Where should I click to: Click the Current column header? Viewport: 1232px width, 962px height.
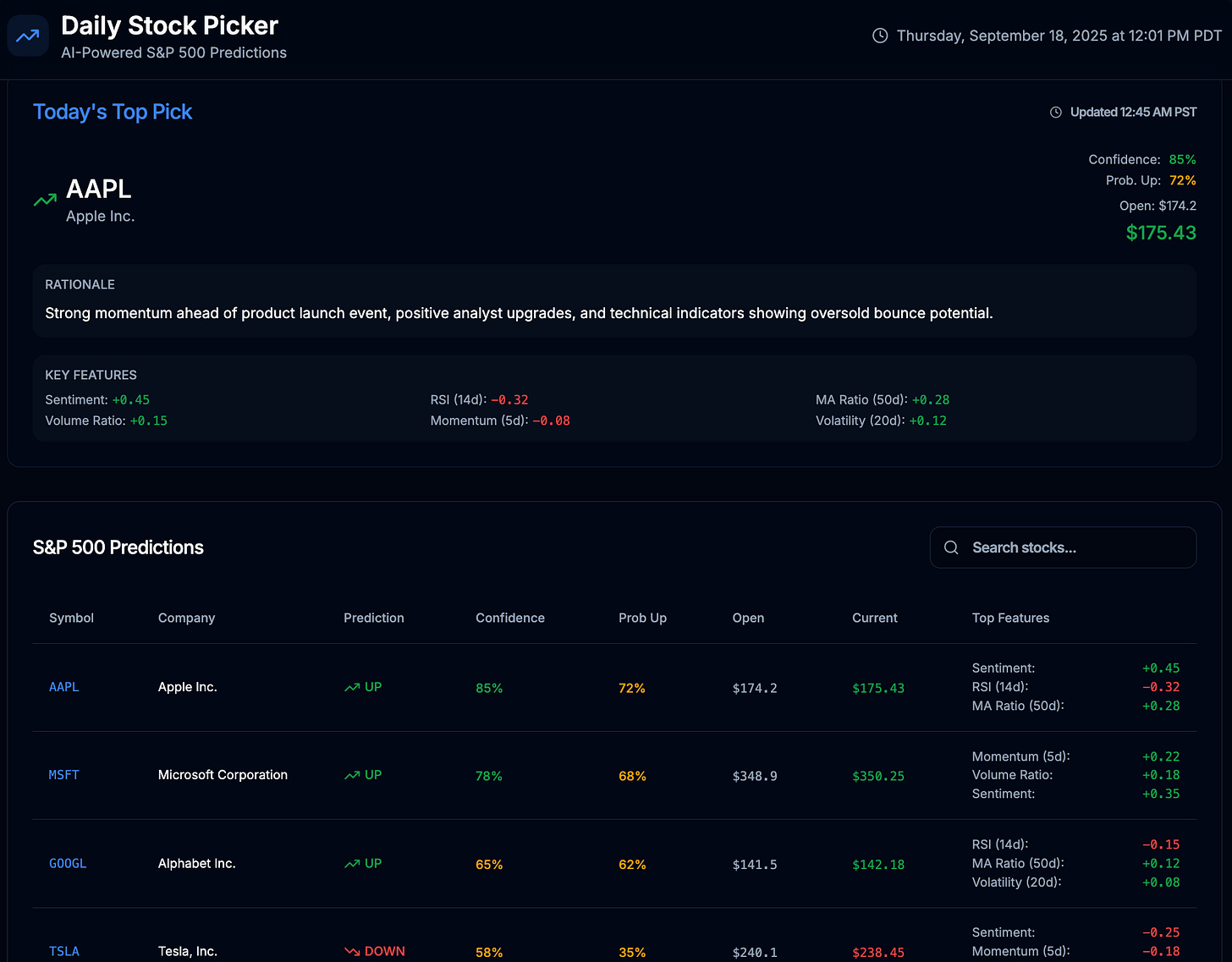point(875,618)
